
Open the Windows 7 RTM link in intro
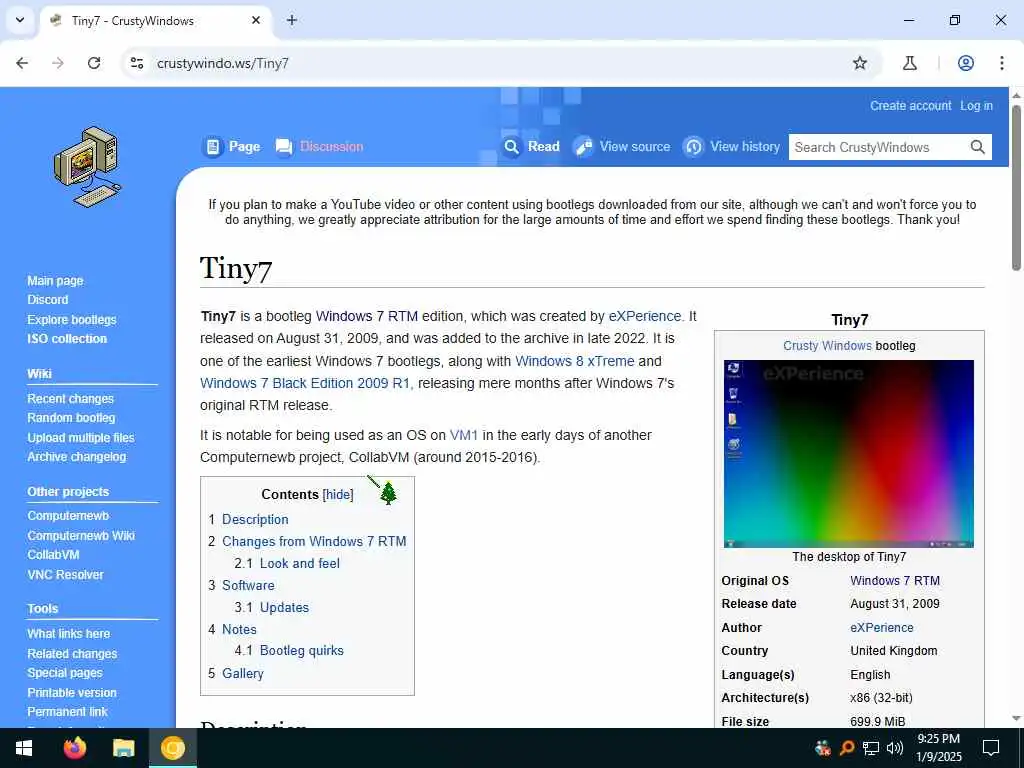pyautogui.click(x=367, y=316)
